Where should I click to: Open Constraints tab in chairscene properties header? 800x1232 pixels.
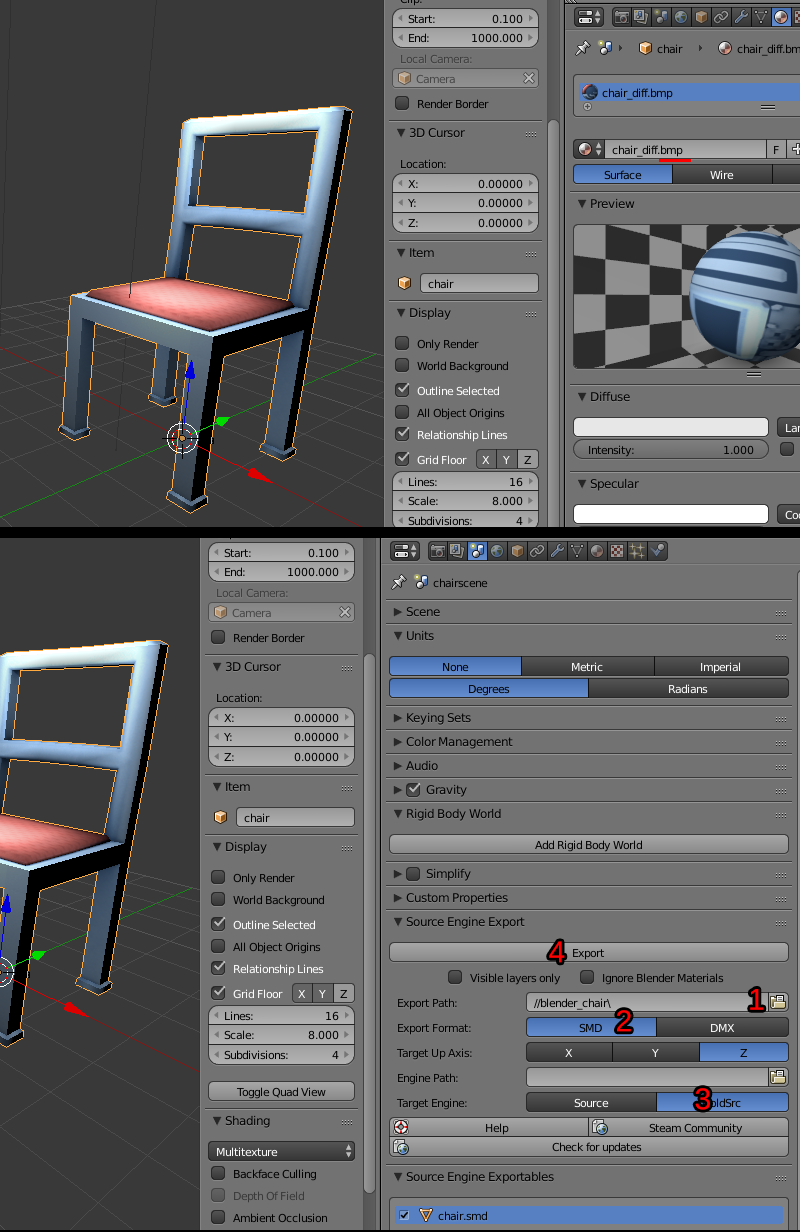(x=537, y=551)
